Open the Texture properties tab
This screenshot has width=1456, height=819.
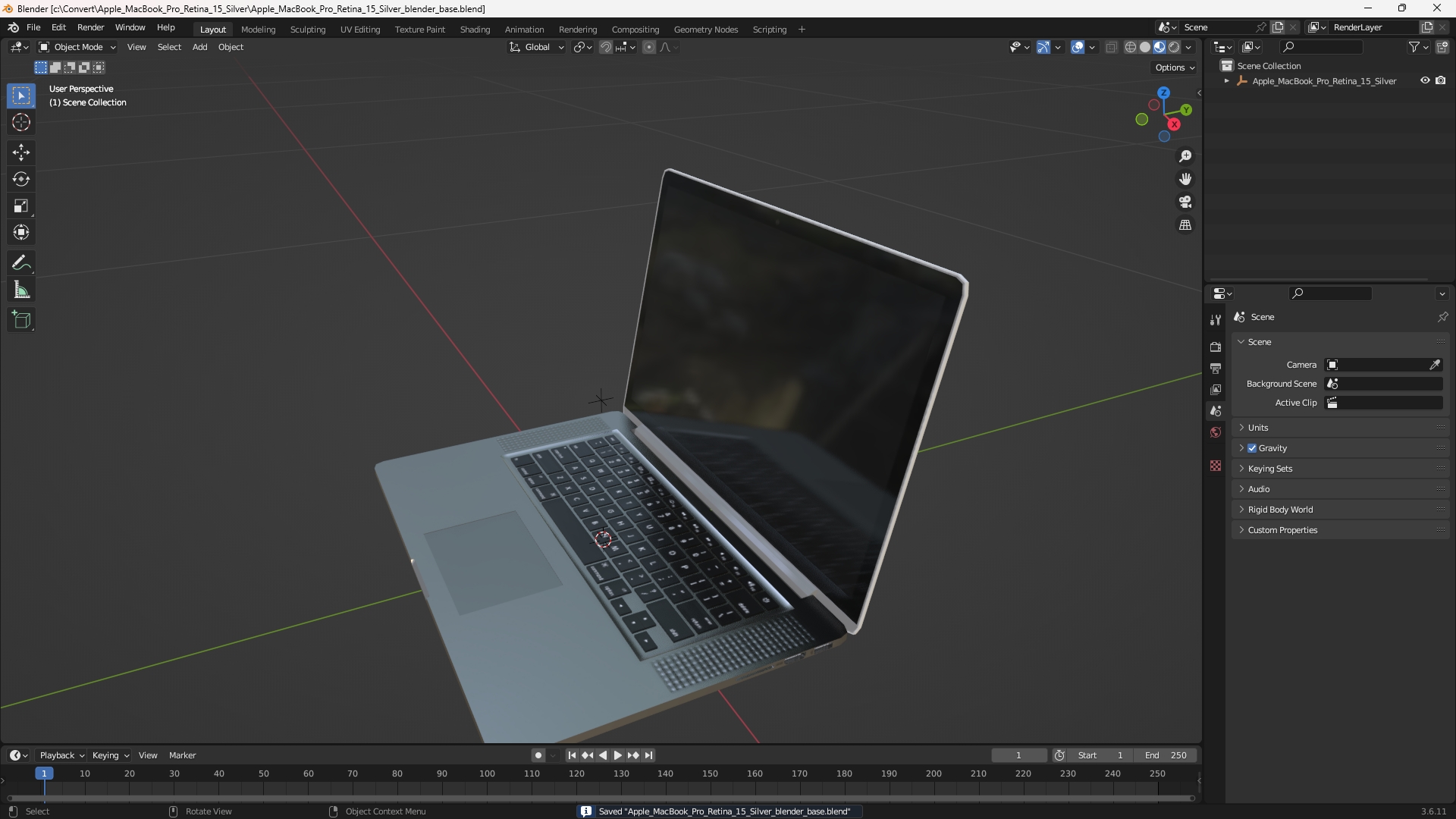click(1216, 466)
